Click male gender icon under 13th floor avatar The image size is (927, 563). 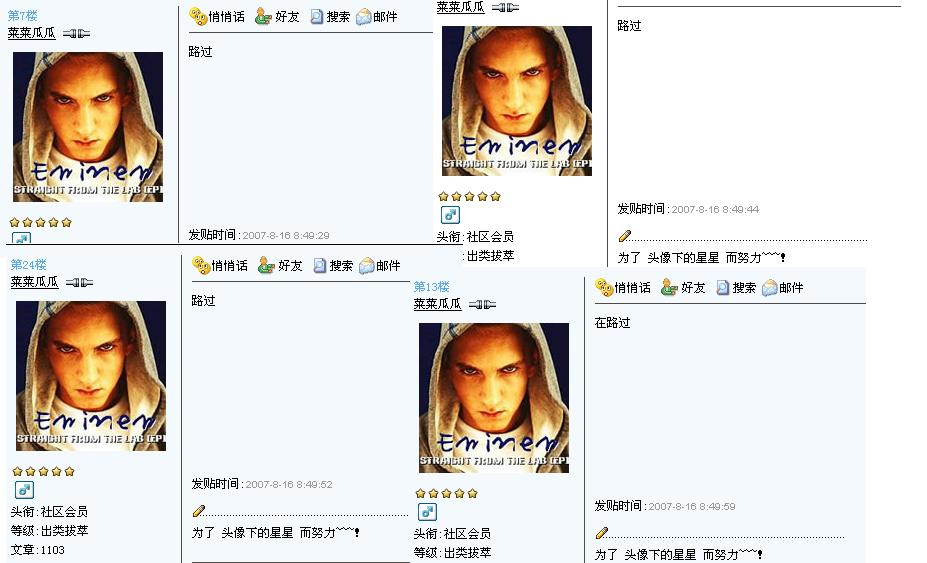coord(427,512)
